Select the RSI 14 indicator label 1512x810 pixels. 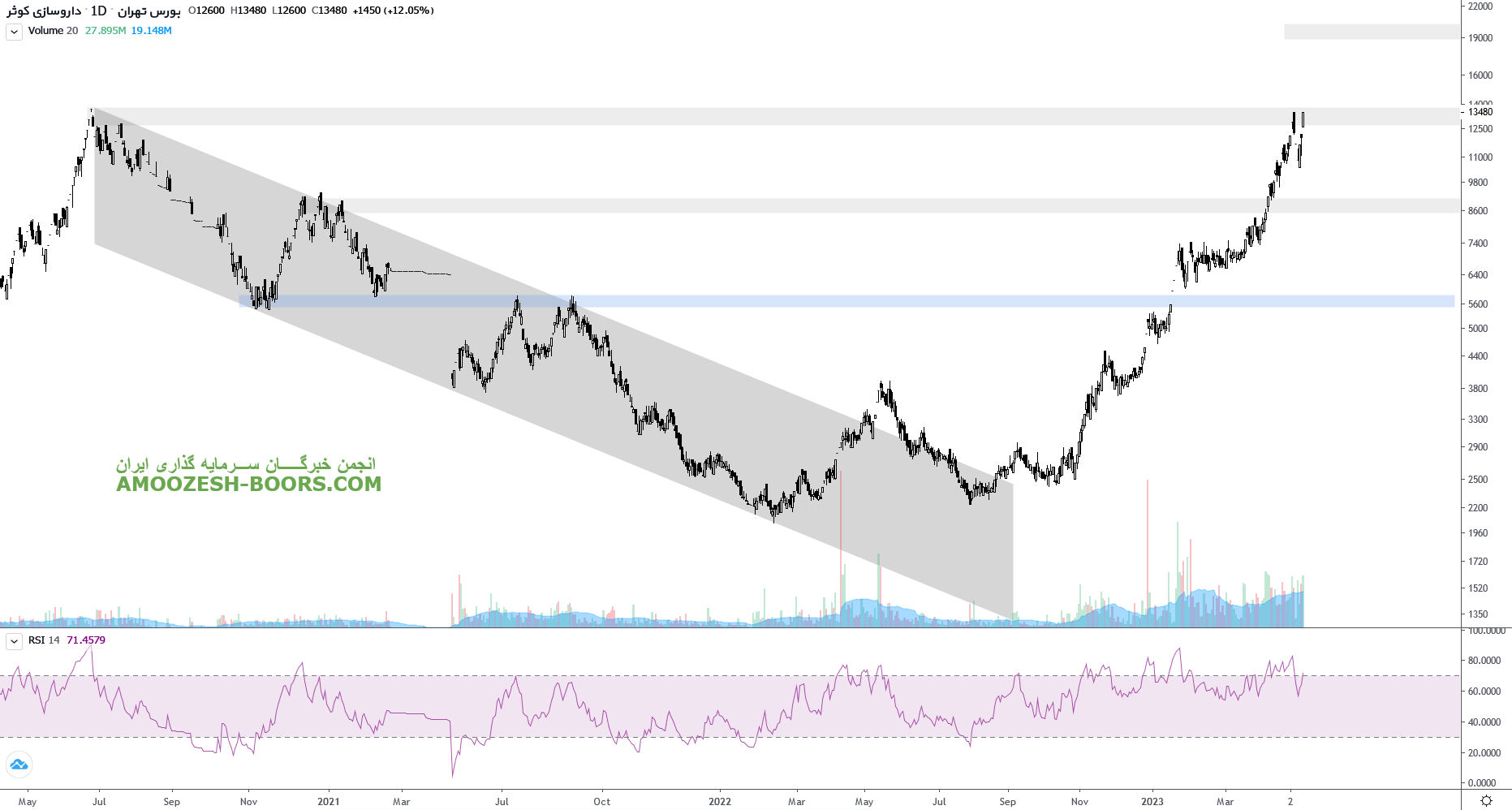[x=44, y=640]
